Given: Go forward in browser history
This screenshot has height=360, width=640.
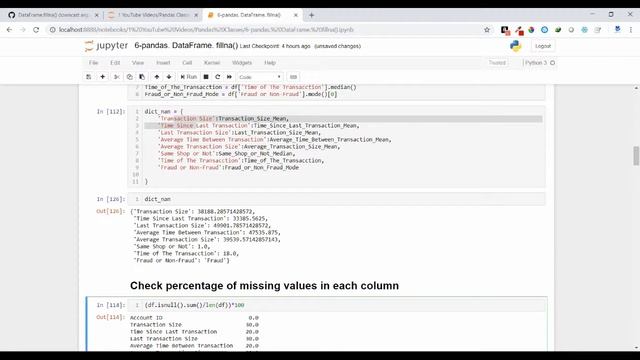Looking at the screenshot, I should click(23, 30).
